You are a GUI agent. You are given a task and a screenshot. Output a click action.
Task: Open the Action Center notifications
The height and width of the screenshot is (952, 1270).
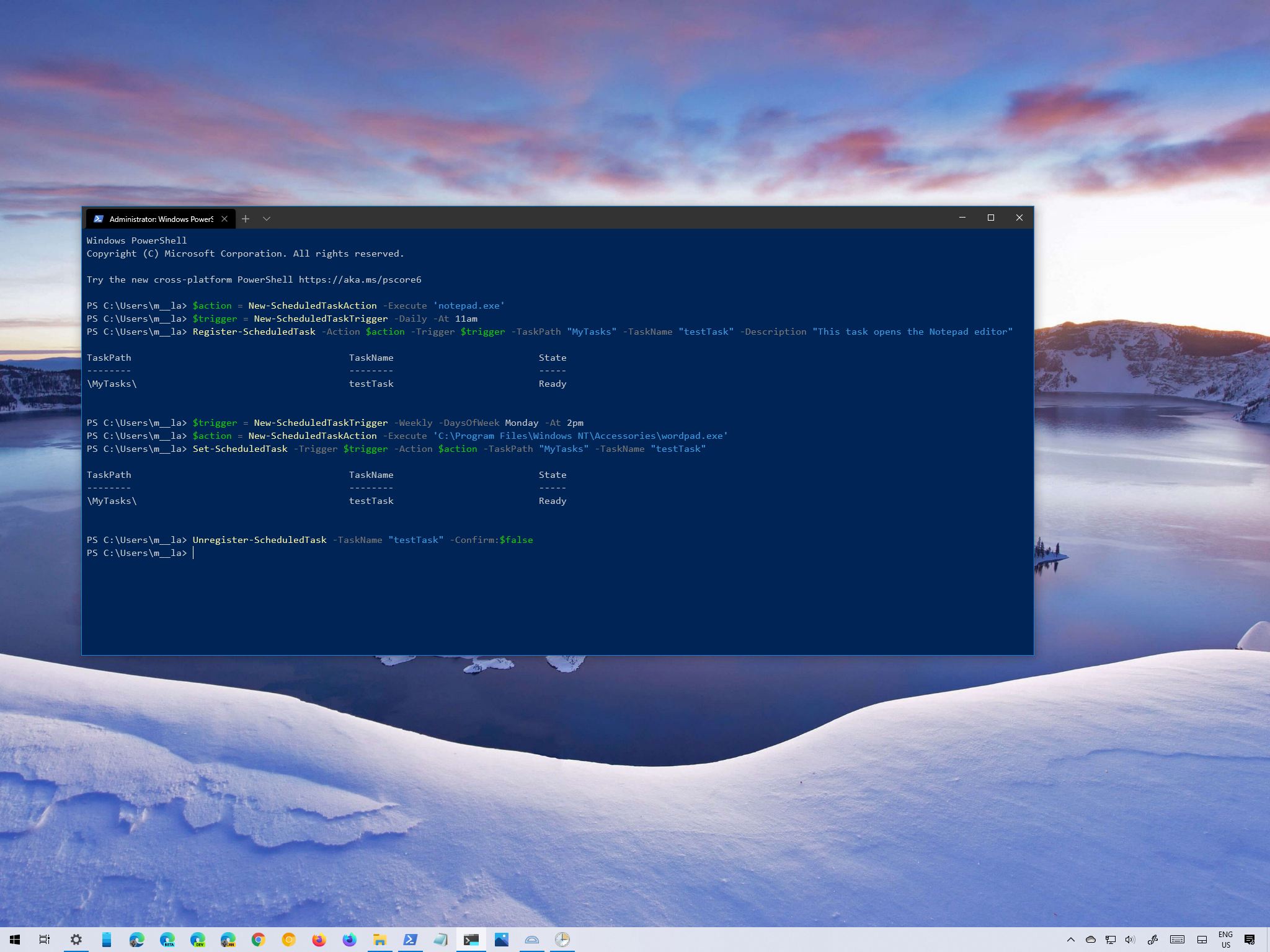click(x=1250, y=940)
